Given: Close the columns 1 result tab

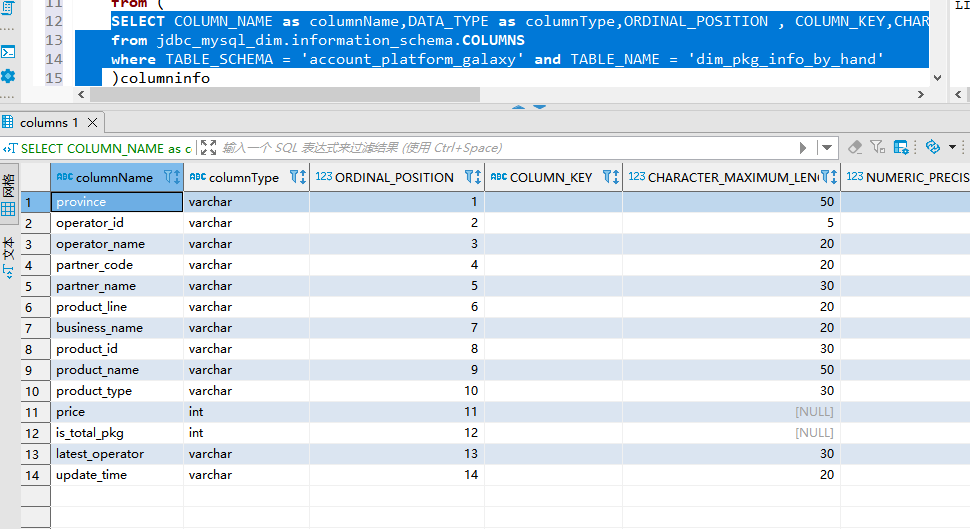Looking at the screenshot, I should coord(92,123).
